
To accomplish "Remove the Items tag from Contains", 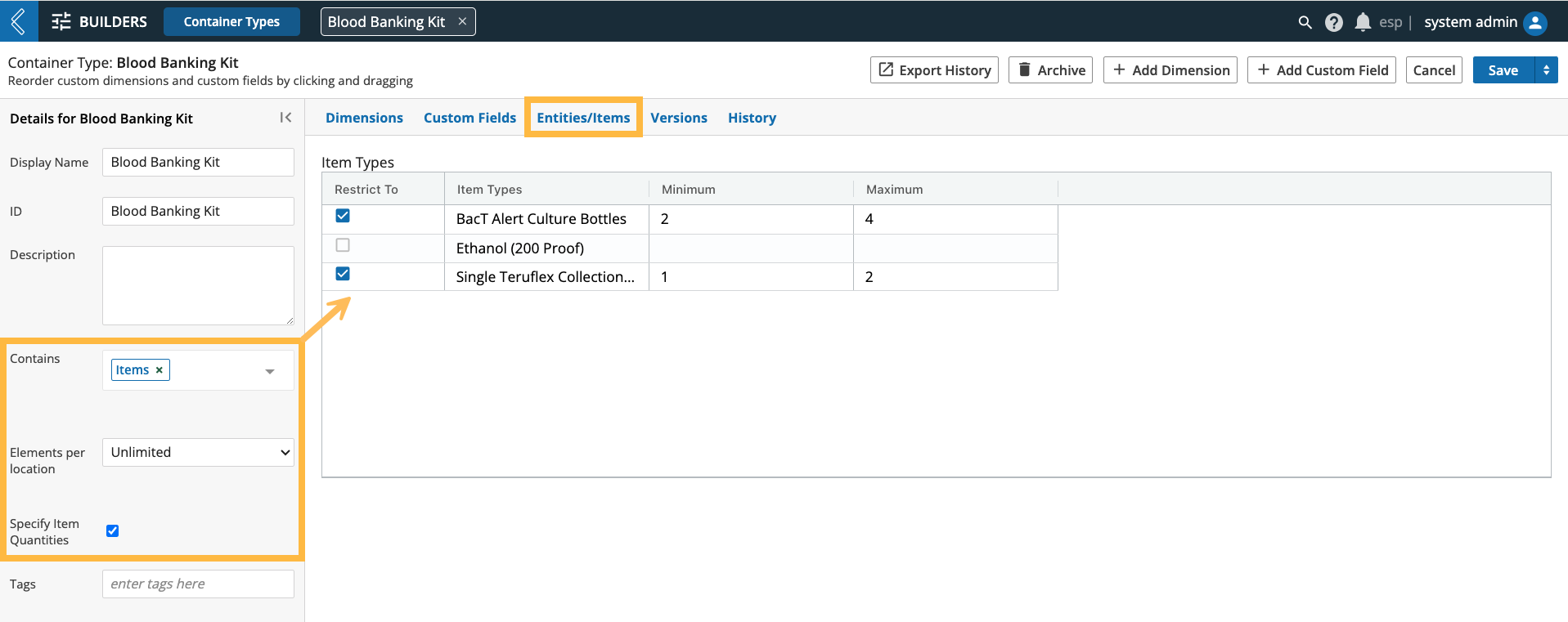I will point(159,370).
